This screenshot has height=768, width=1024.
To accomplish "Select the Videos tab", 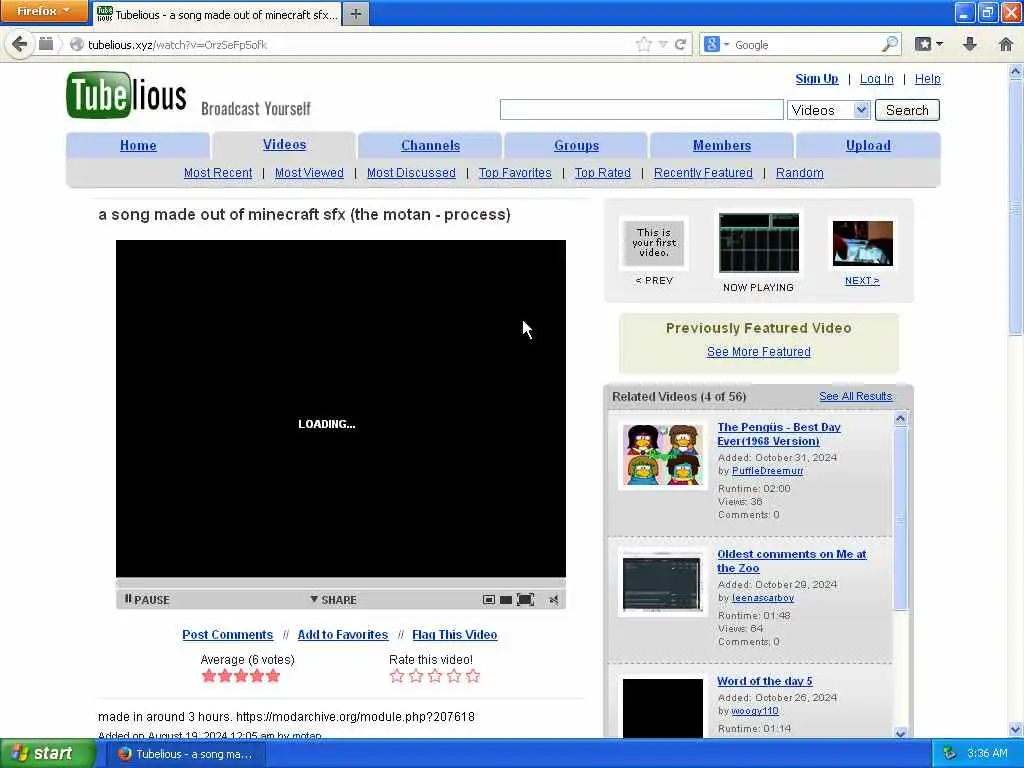I will [284, 145].
